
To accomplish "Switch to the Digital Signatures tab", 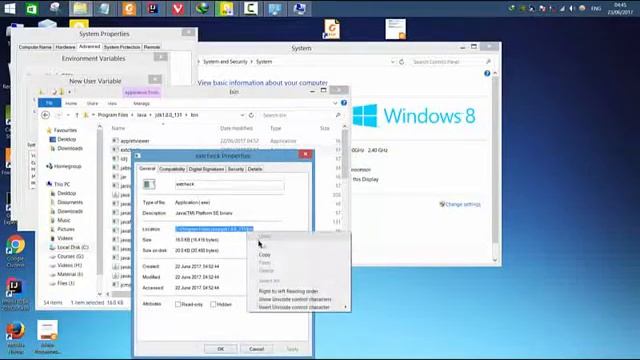I will point(206,169).
